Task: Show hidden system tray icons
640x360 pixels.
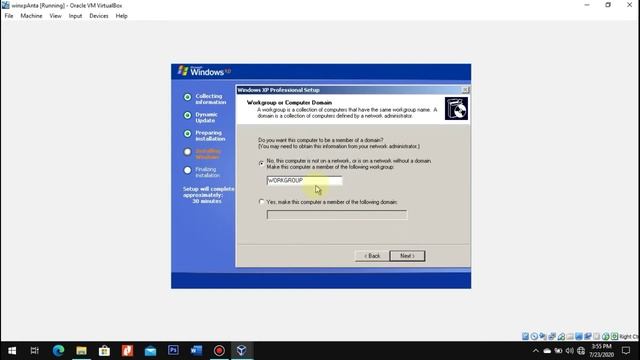Action: pyautogui.click(x=536, y=351)
